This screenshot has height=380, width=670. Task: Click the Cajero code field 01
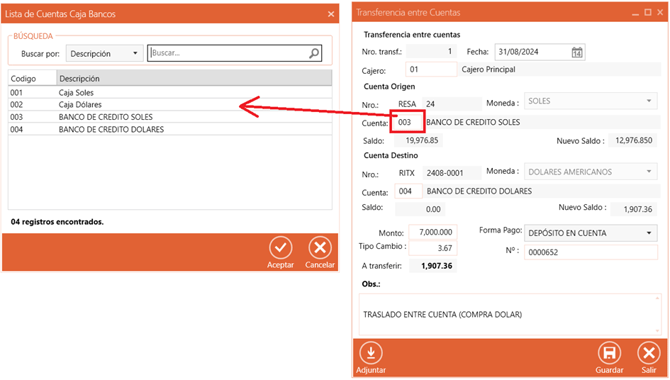tap(431, 69)
